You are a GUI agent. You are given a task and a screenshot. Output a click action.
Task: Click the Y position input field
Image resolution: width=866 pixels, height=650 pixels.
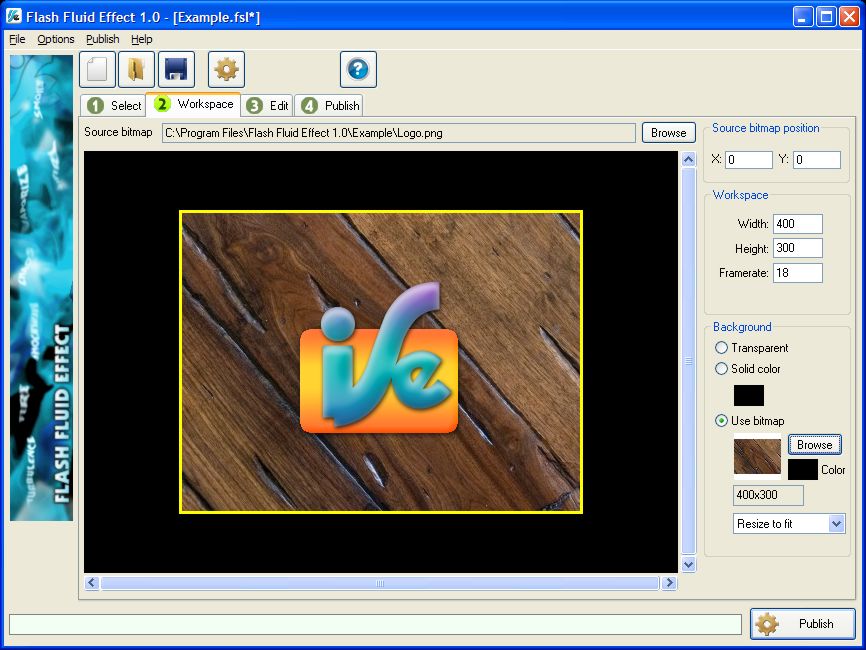(x=817, y=160)
